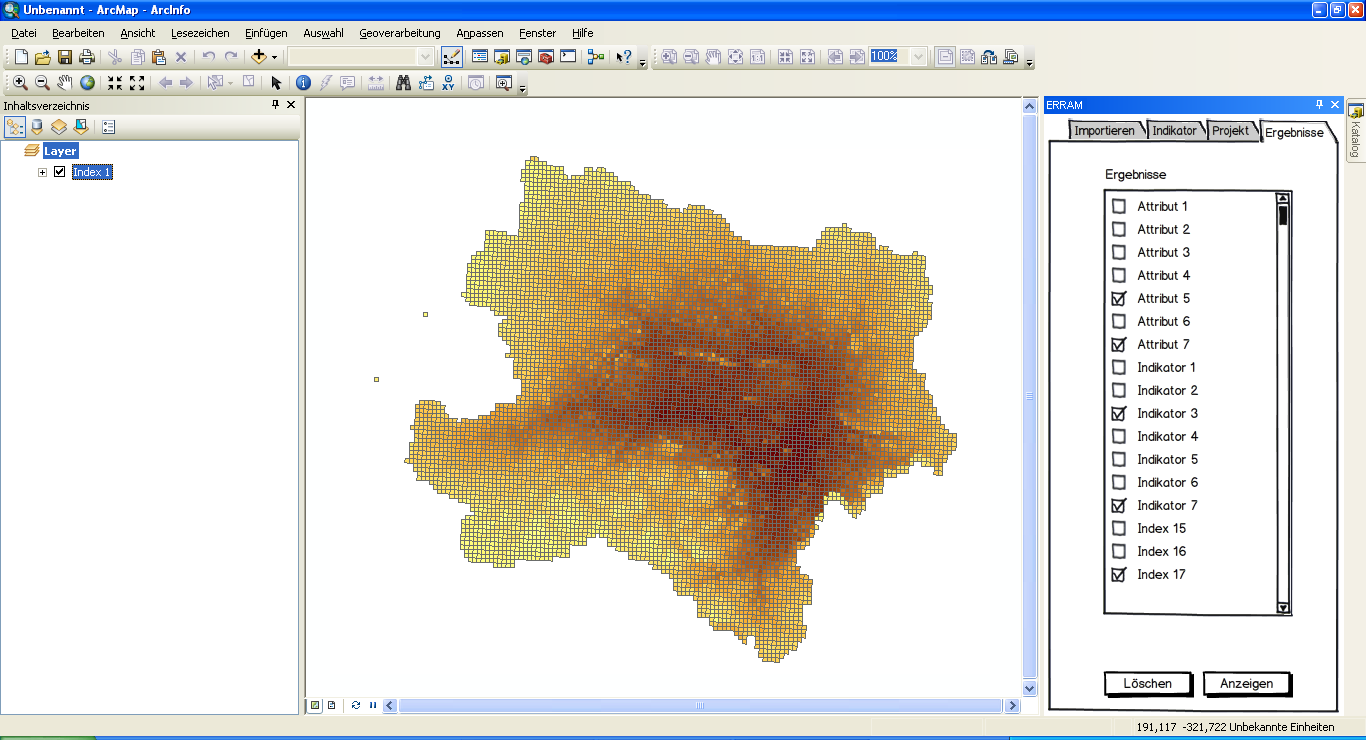Open the Editor toolbar
1366x740 pixels.
click(452, 57)
